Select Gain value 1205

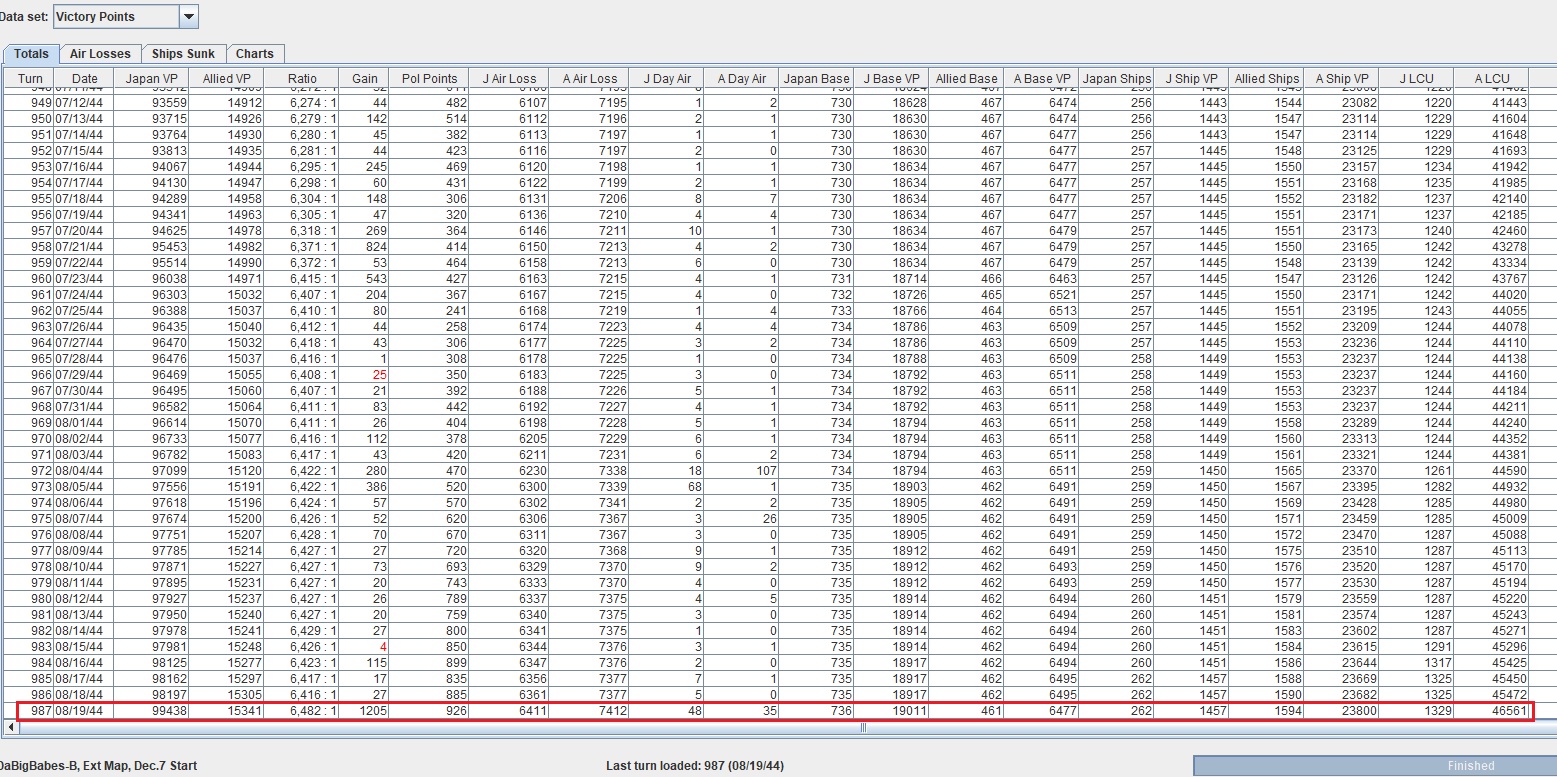click(371, 711)
